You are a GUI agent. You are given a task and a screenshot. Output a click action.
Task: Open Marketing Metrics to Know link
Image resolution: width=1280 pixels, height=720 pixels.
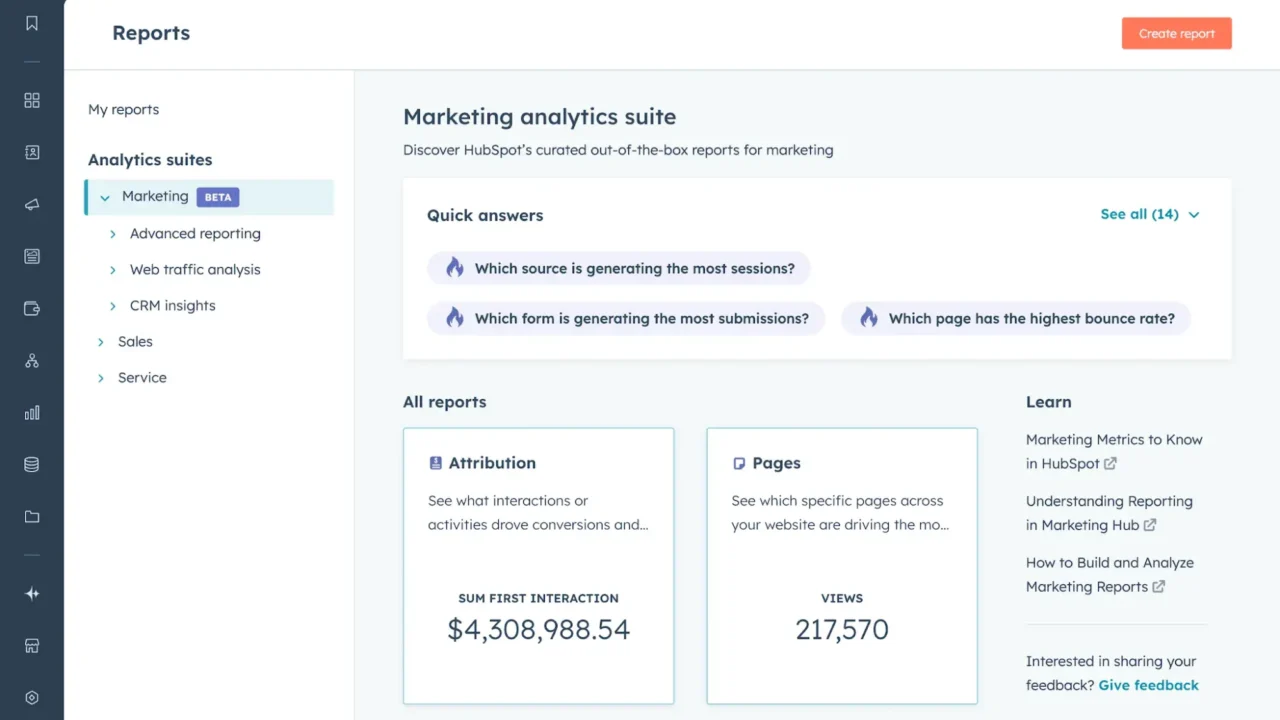(x=1114, y=451)
